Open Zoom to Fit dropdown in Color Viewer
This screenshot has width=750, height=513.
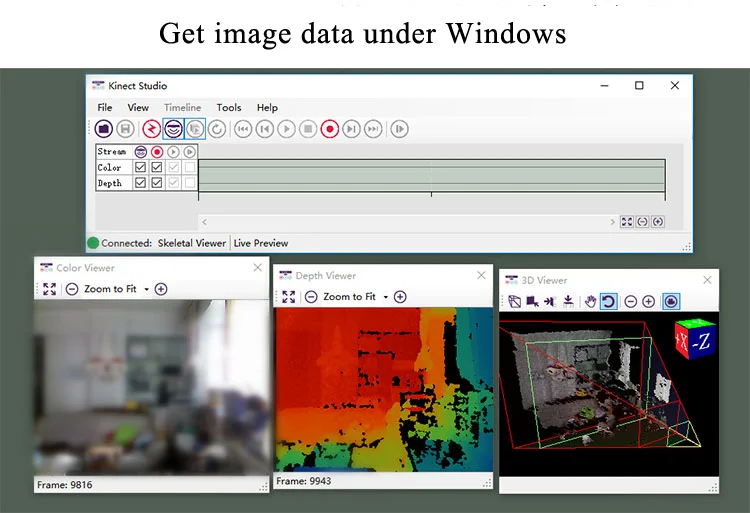[x=146, y=289]
